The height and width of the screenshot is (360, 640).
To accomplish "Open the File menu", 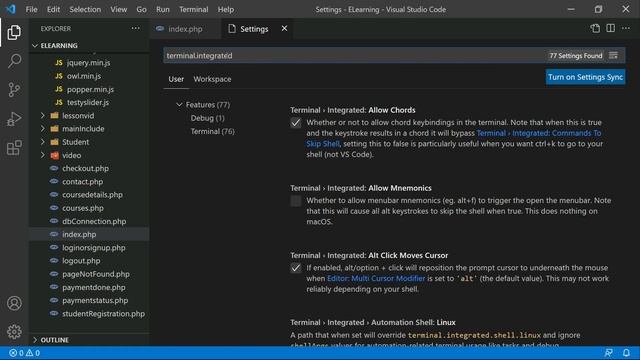I will (31, 9).
